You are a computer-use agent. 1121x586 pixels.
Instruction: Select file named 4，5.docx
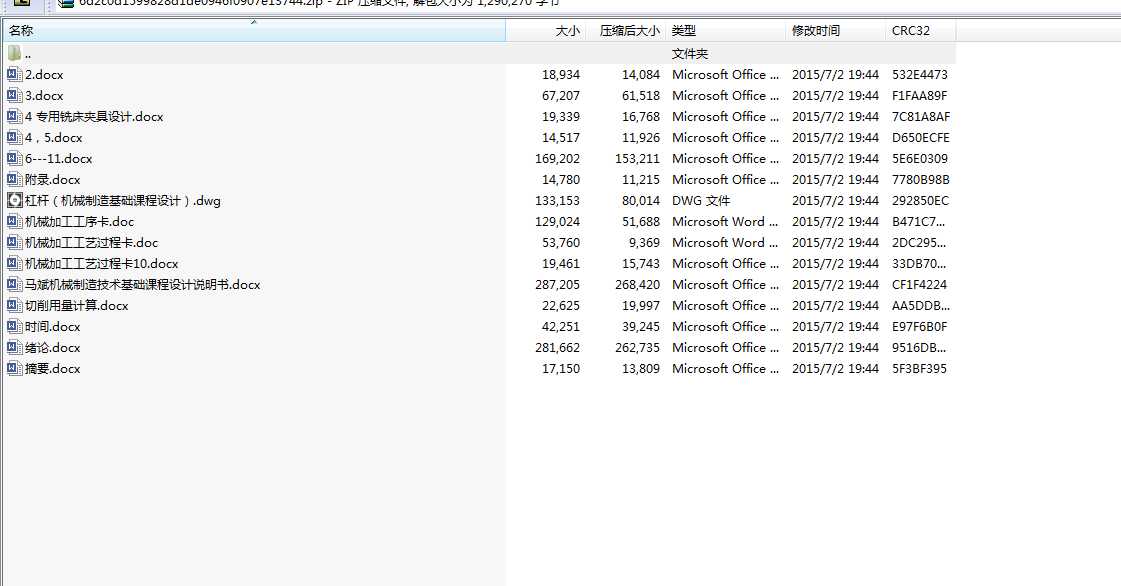[x=54, y=137]
